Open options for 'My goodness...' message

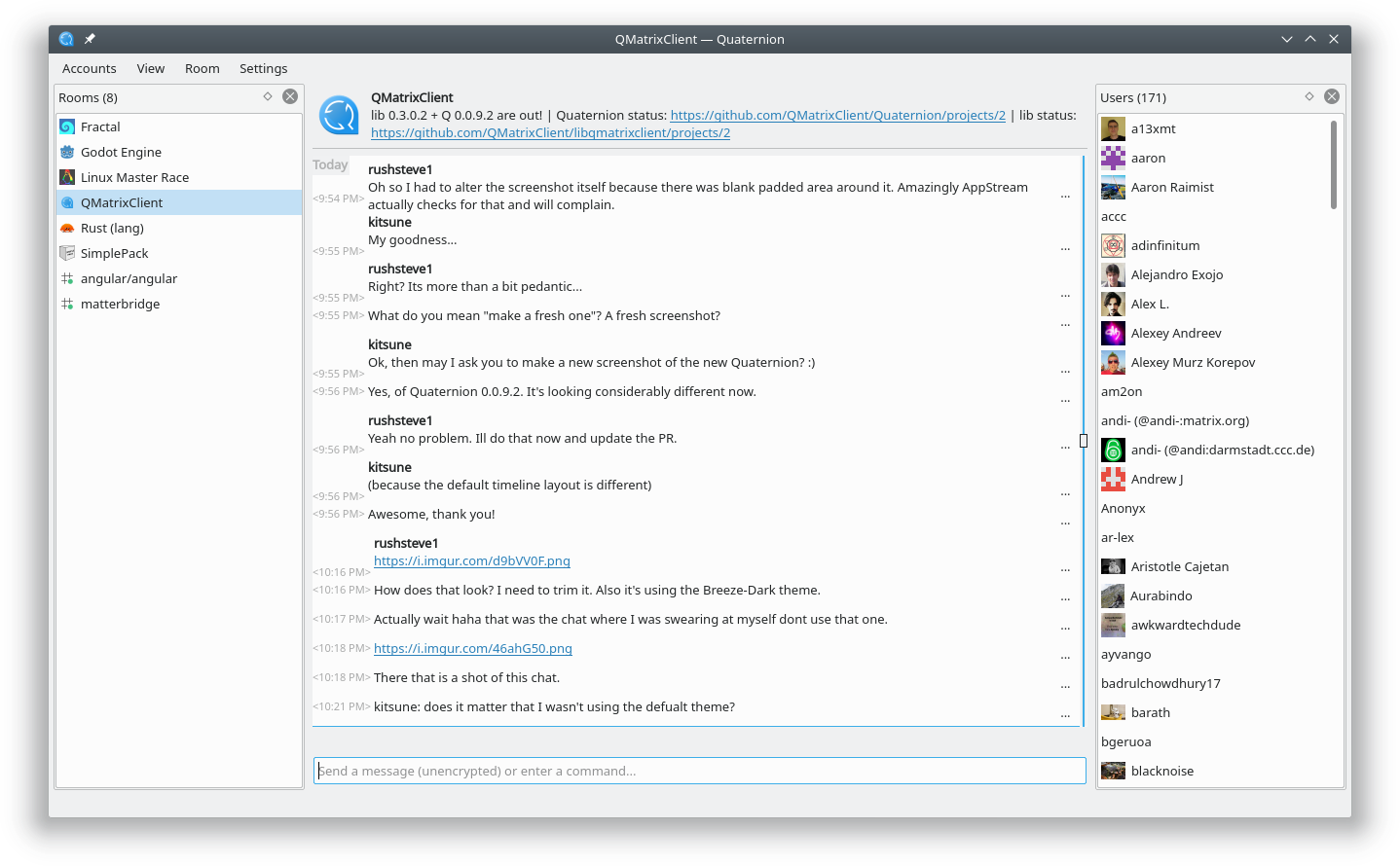1065,249
